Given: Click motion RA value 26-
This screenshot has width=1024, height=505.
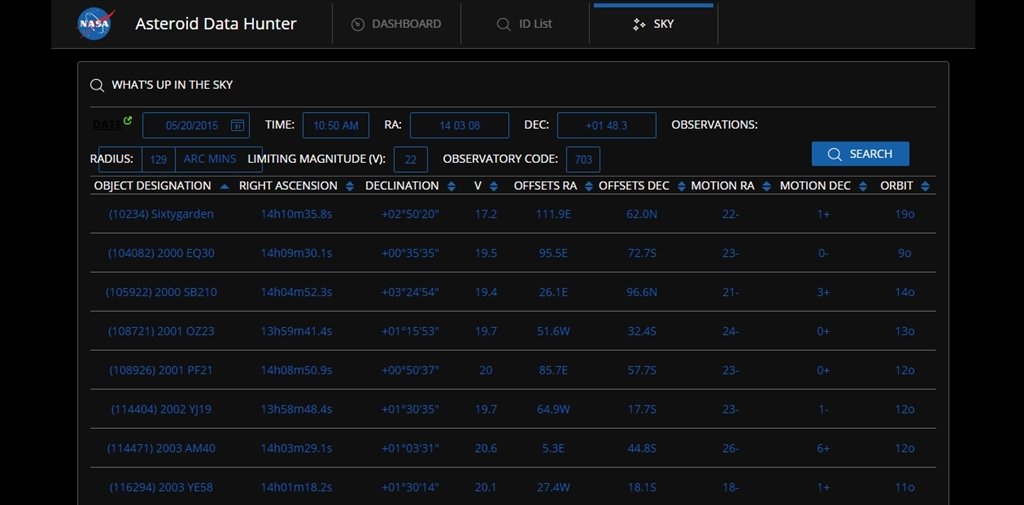Looking at the screenshot, I should tap(730, 449).
